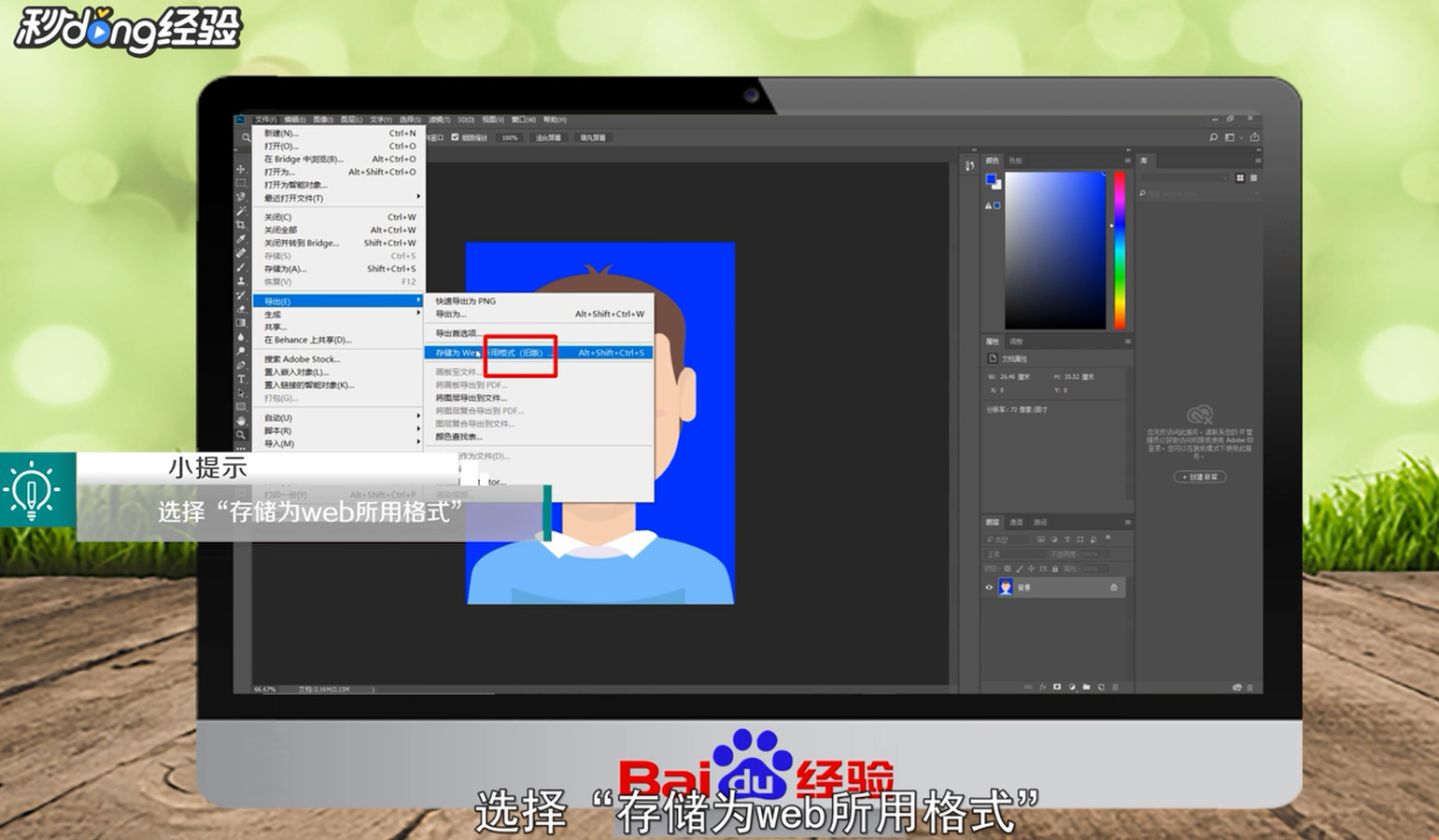Click add layer style fx icon
This screenshot has height=840, width=1439.
[x=1043, y=687]
